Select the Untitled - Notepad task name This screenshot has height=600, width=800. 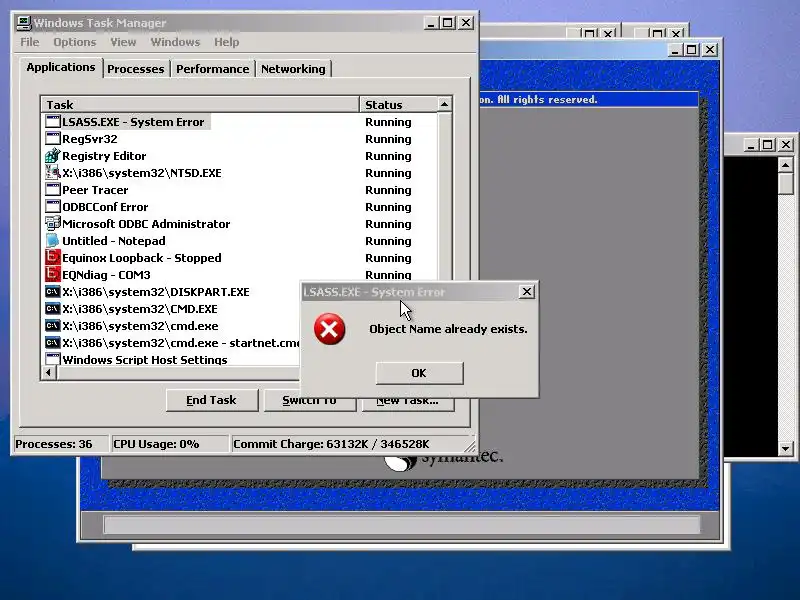click(114, 241)
